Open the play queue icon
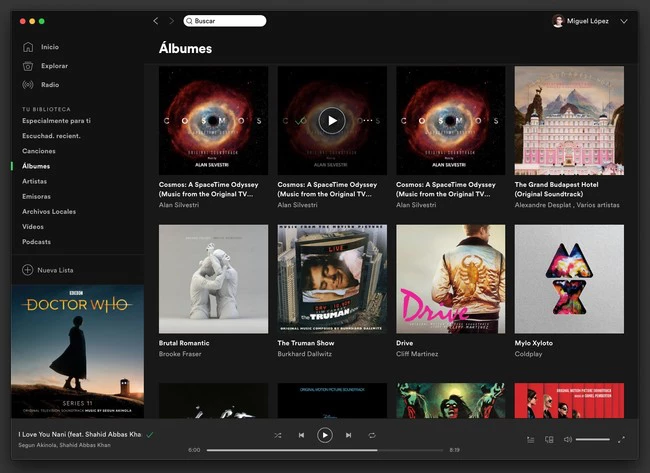Screen dimensions: 650x473 531,439
